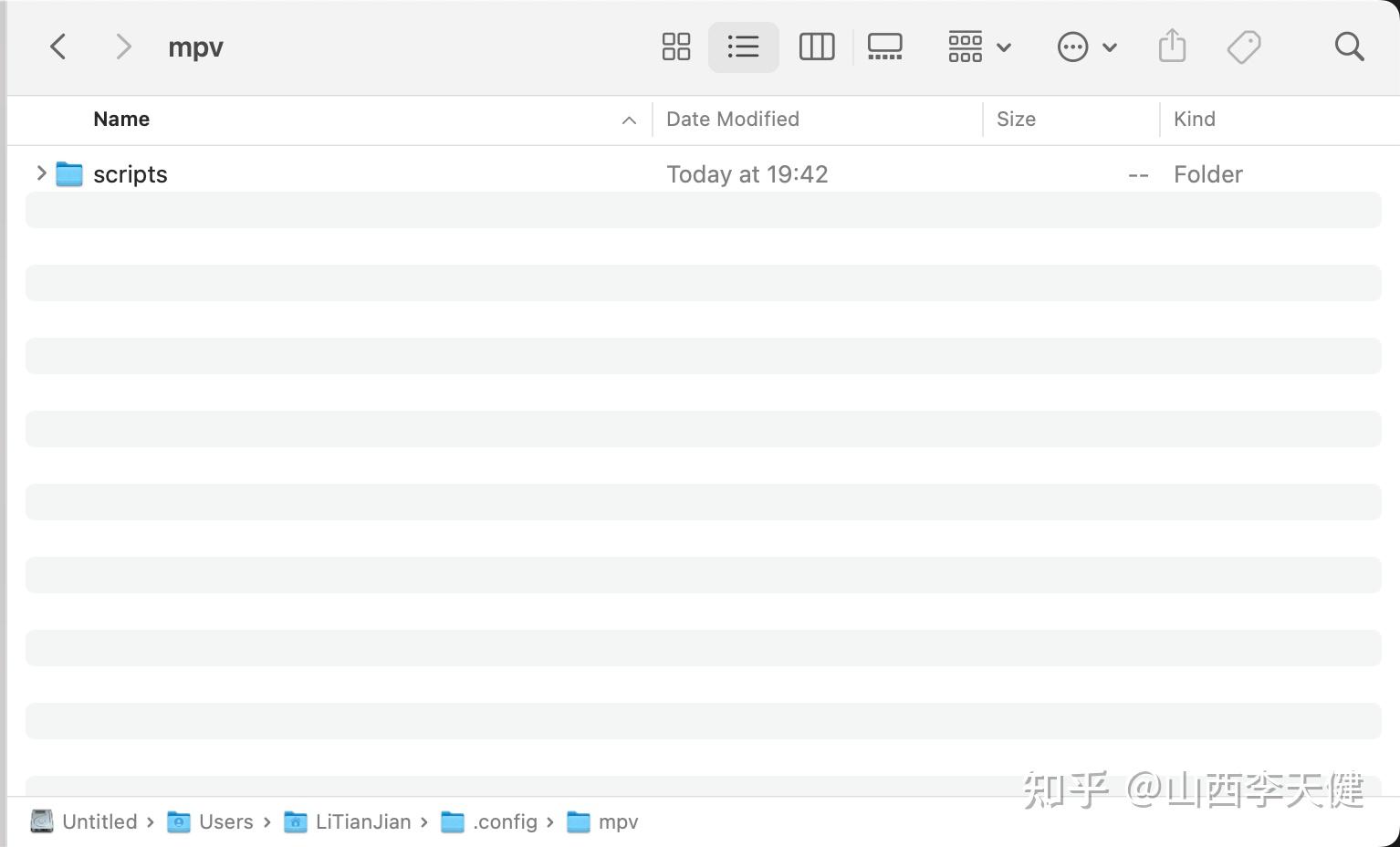
Task: Select the list view icon
Action: tap(743, 47)
